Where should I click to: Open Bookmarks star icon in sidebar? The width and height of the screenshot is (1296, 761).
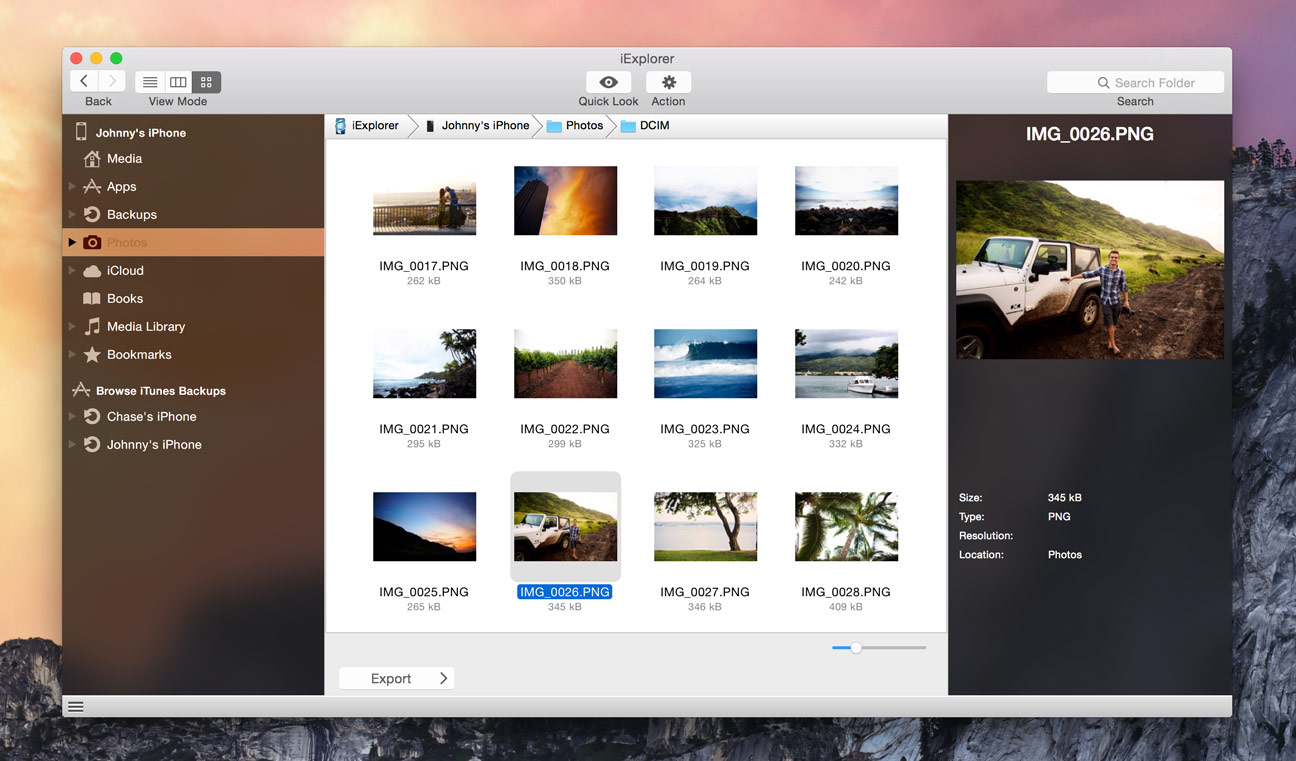point(92,355)
